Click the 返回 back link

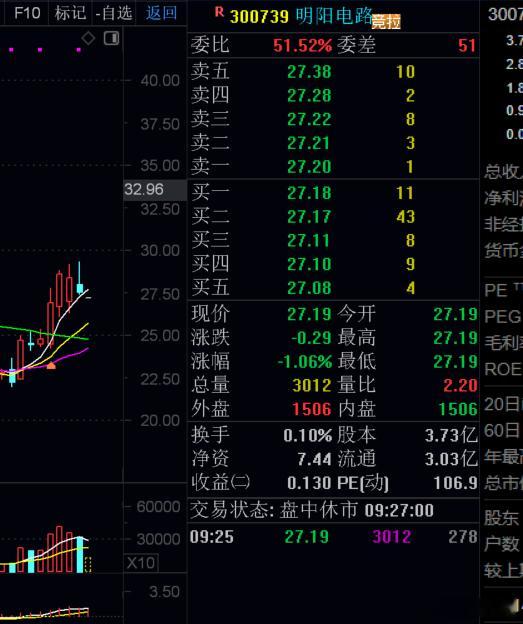[x=161, y=13]
